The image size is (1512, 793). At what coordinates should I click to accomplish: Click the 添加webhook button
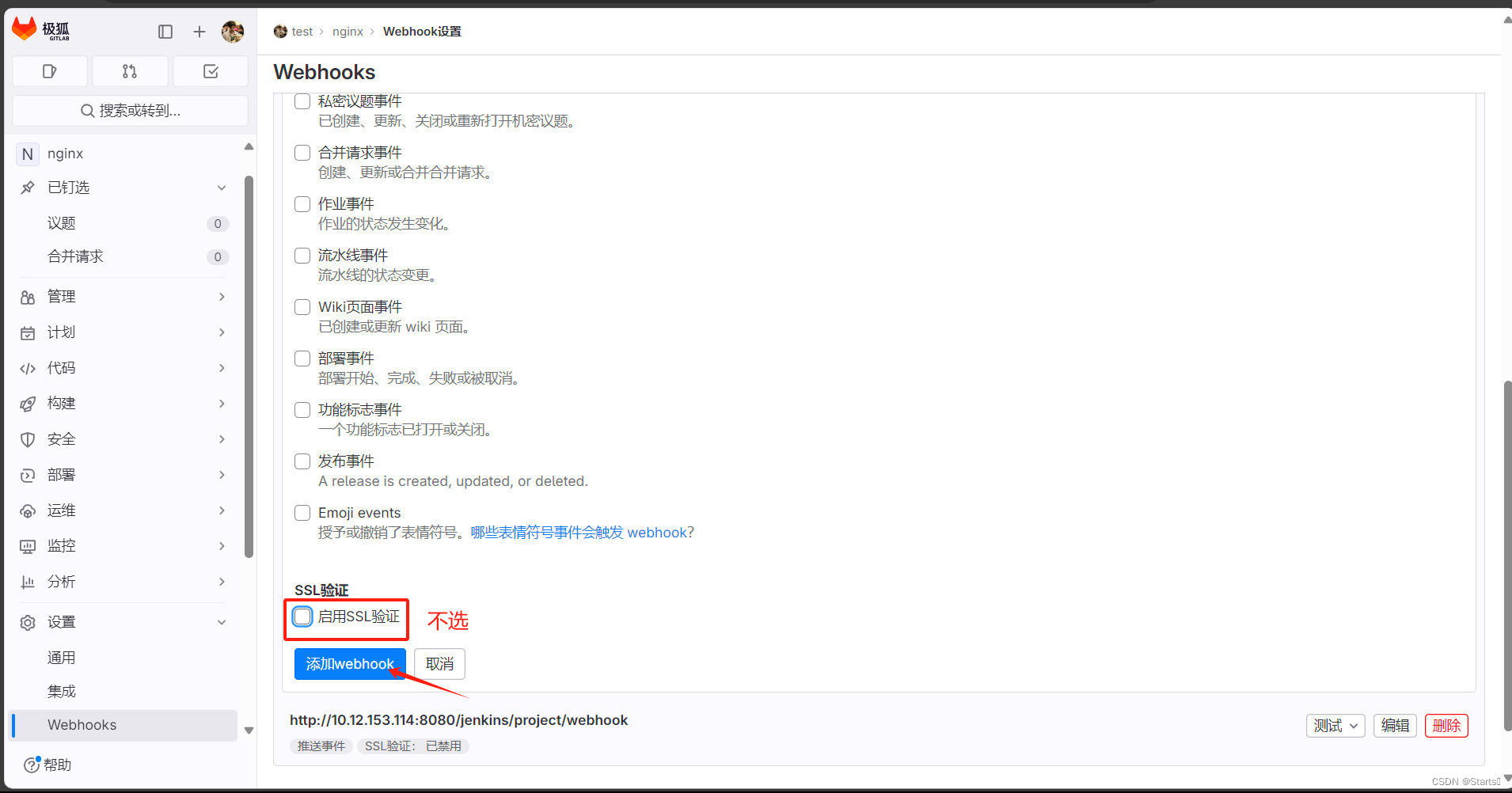click(x=350, y=663)
